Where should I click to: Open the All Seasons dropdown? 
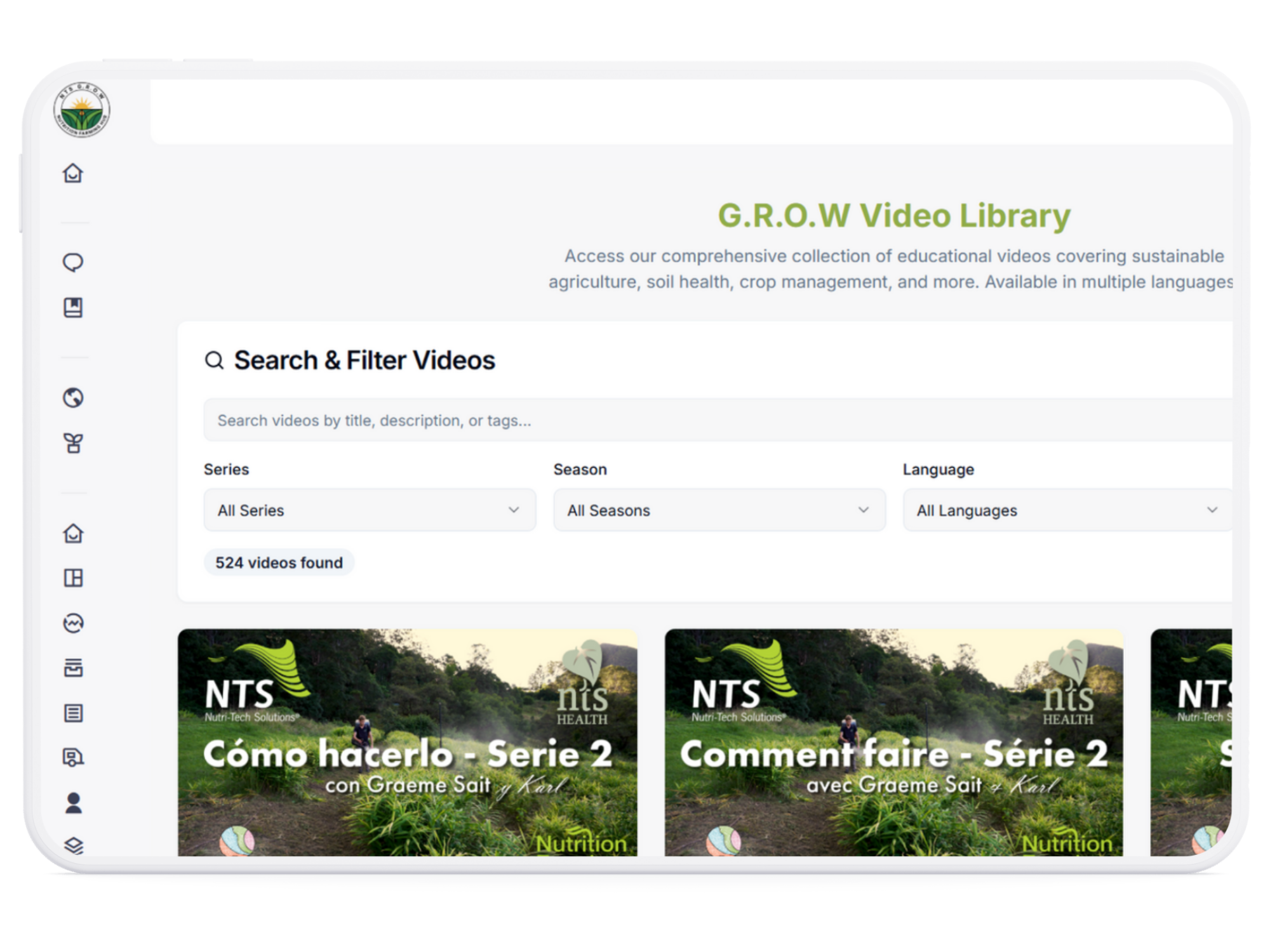(719, 510)
